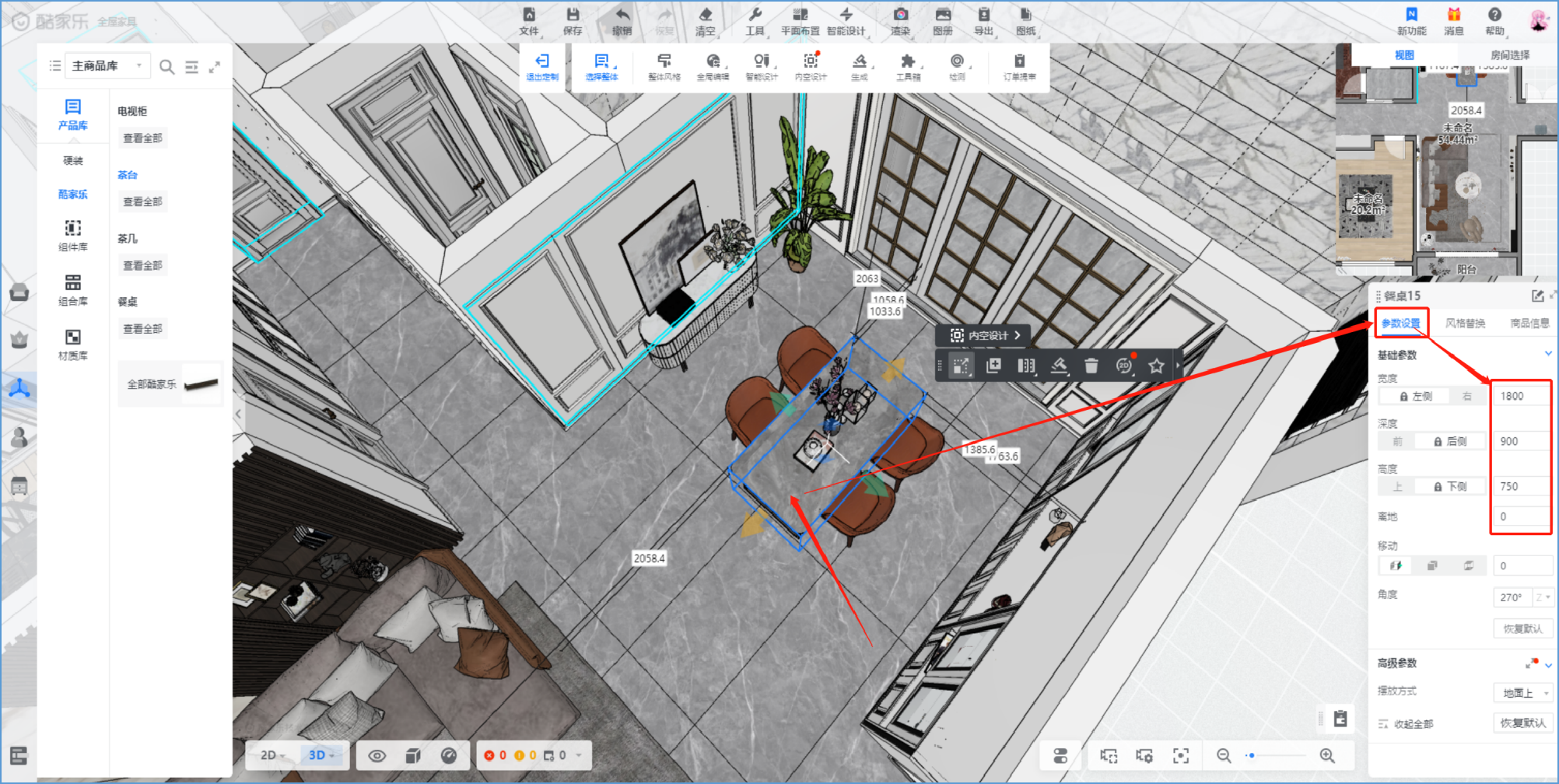Click the search magnifier in product library
The height and width of the screenshot is (784, 1559).
coord(166,67)
